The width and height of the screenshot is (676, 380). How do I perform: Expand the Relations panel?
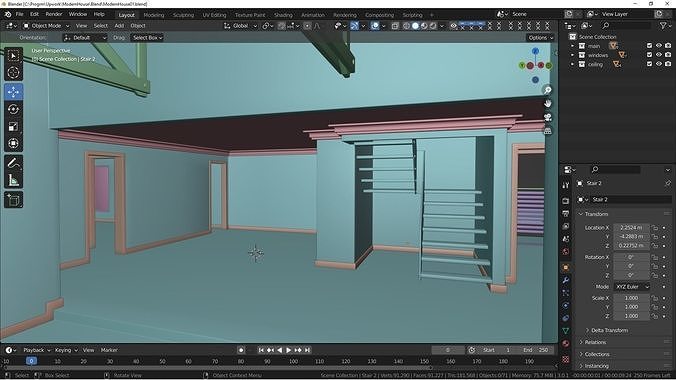pyautogui.click(x=595, y=342)
